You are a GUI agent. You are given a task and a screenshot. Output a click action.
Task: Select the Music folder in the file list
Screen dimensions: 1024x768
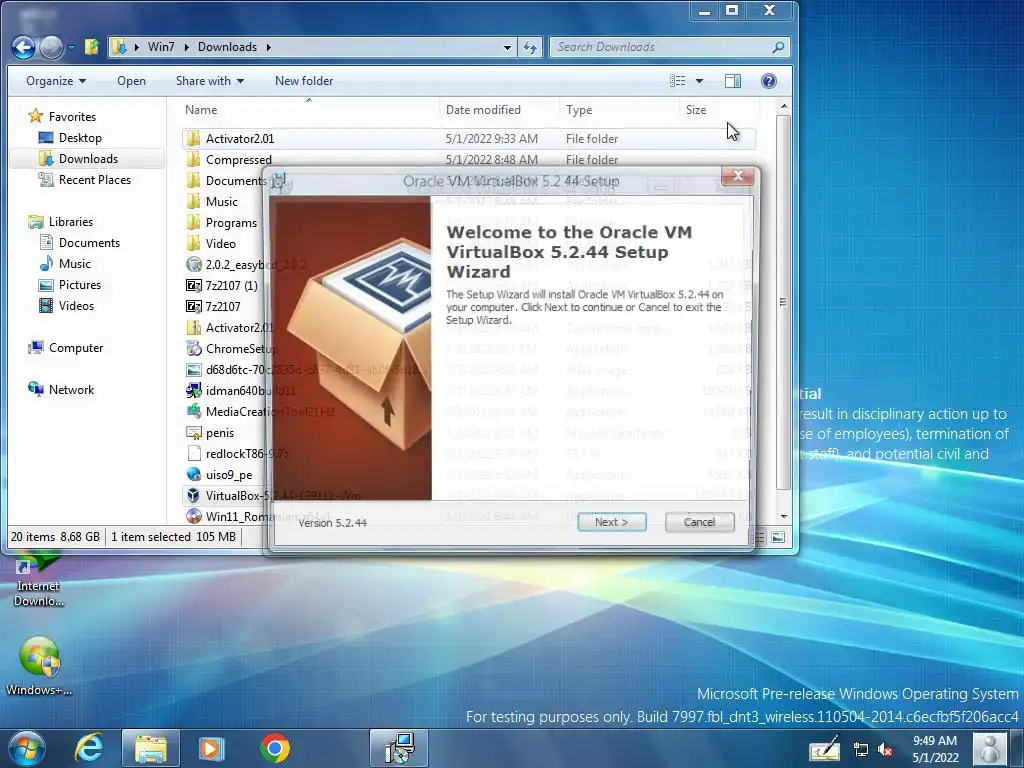[221, 202]
